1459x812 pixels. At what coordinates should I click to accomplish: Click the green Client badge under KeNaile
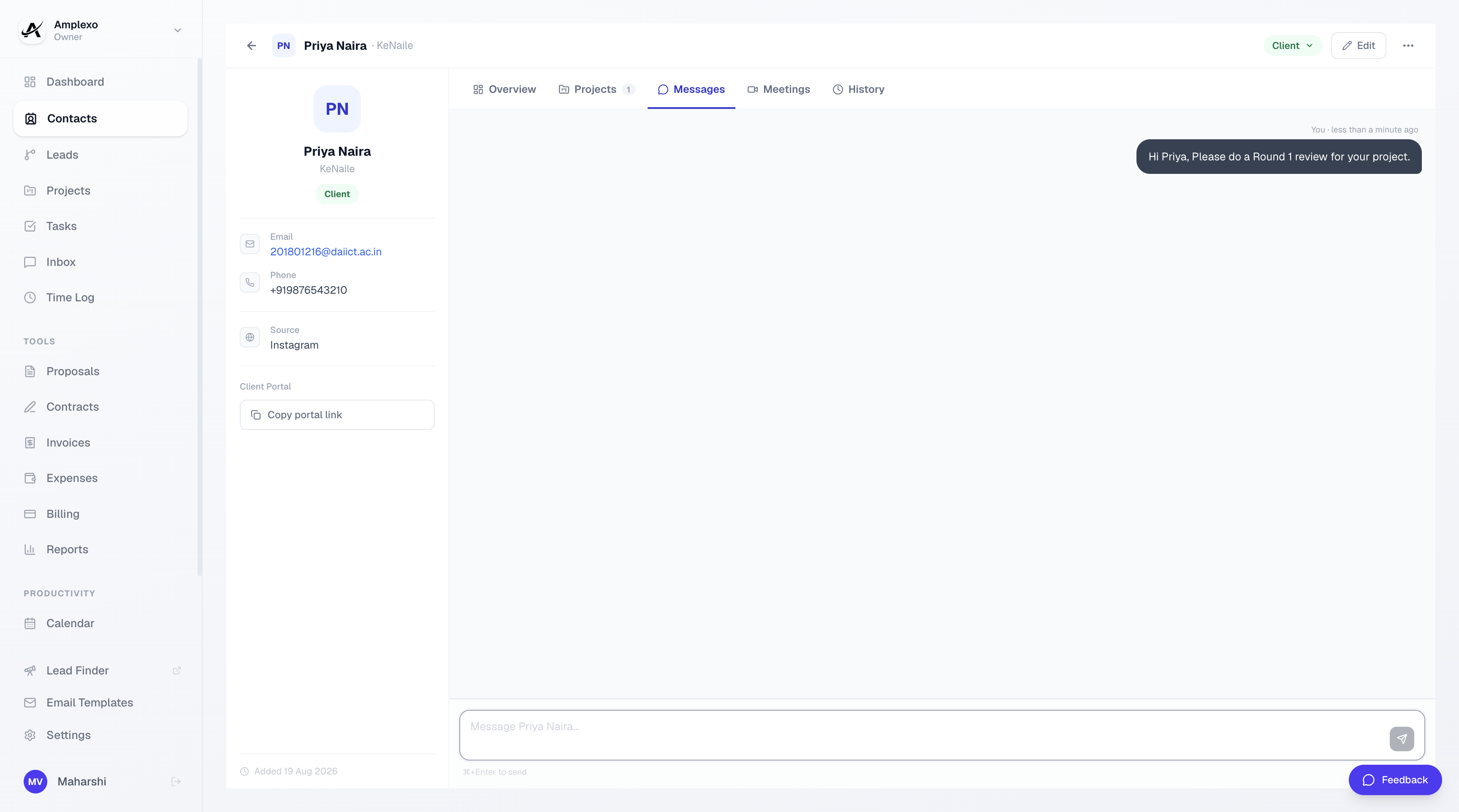(337, 194)
